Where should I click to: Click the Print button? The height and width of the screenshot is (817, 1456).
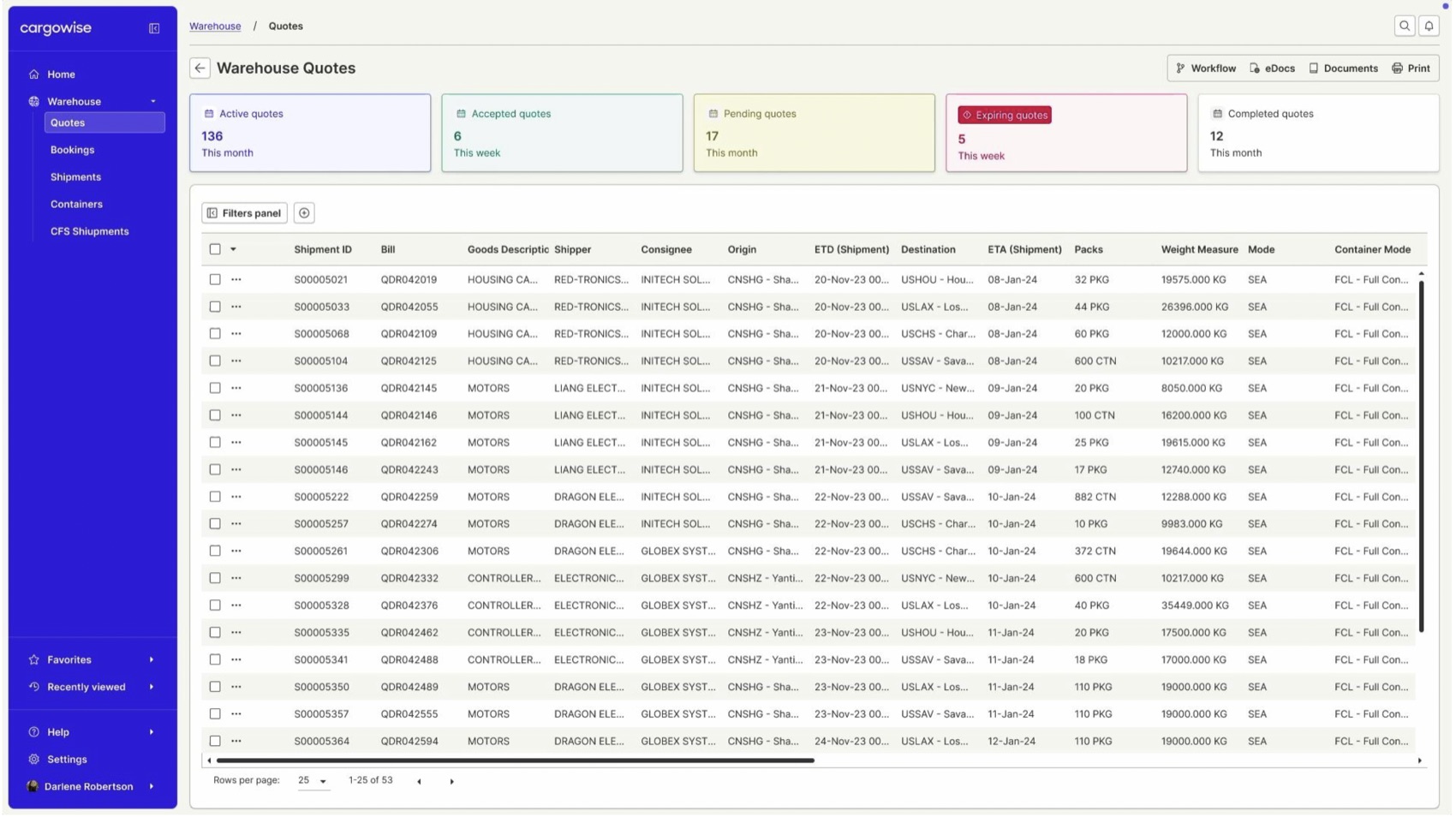pyautogui.click(x=1411, y=69)
